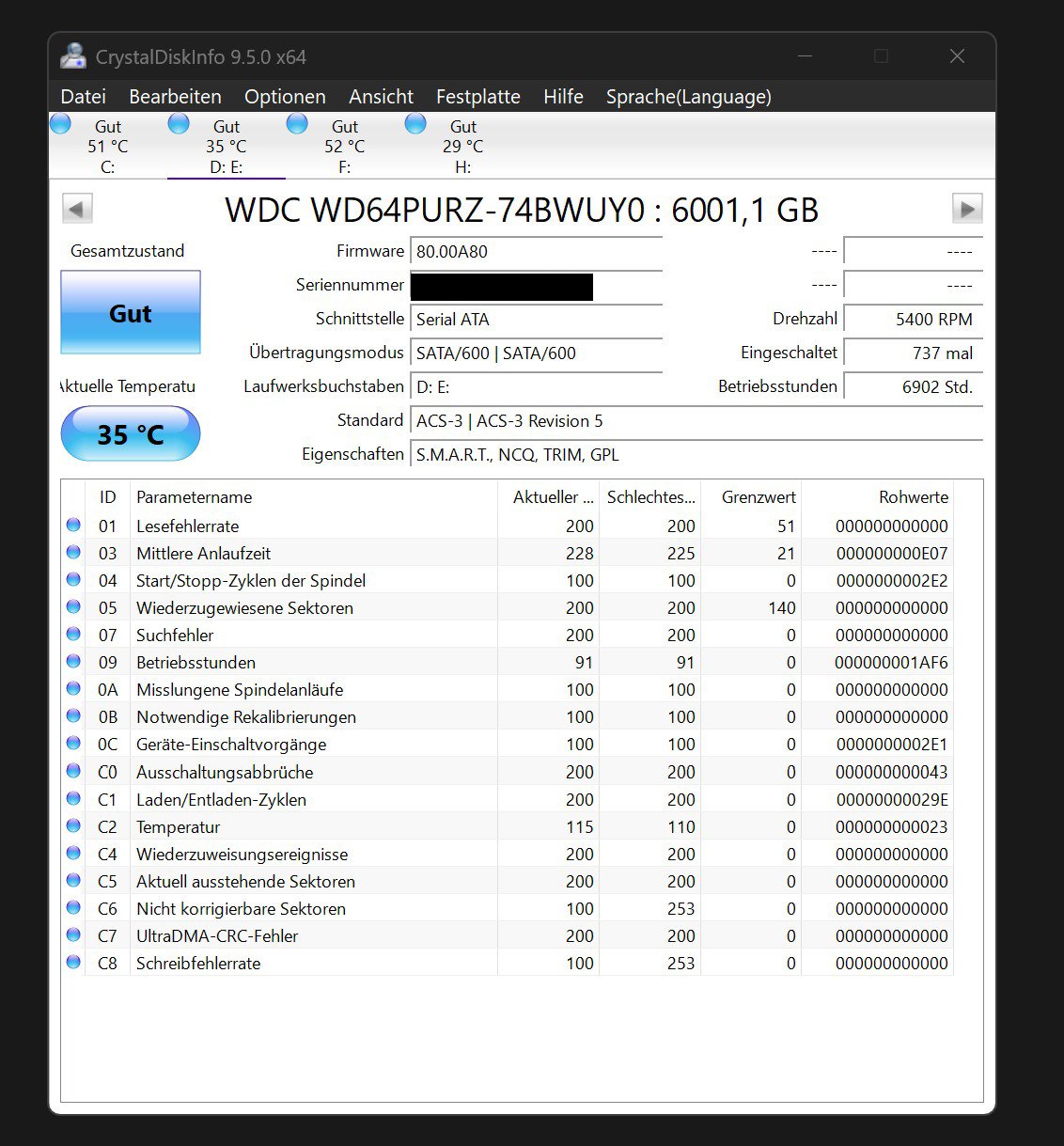1064x1146 pixels.
Task: Click the Eigenschaften field with S.M.A.R.T., NCQ
Action: tap(696, 455)
